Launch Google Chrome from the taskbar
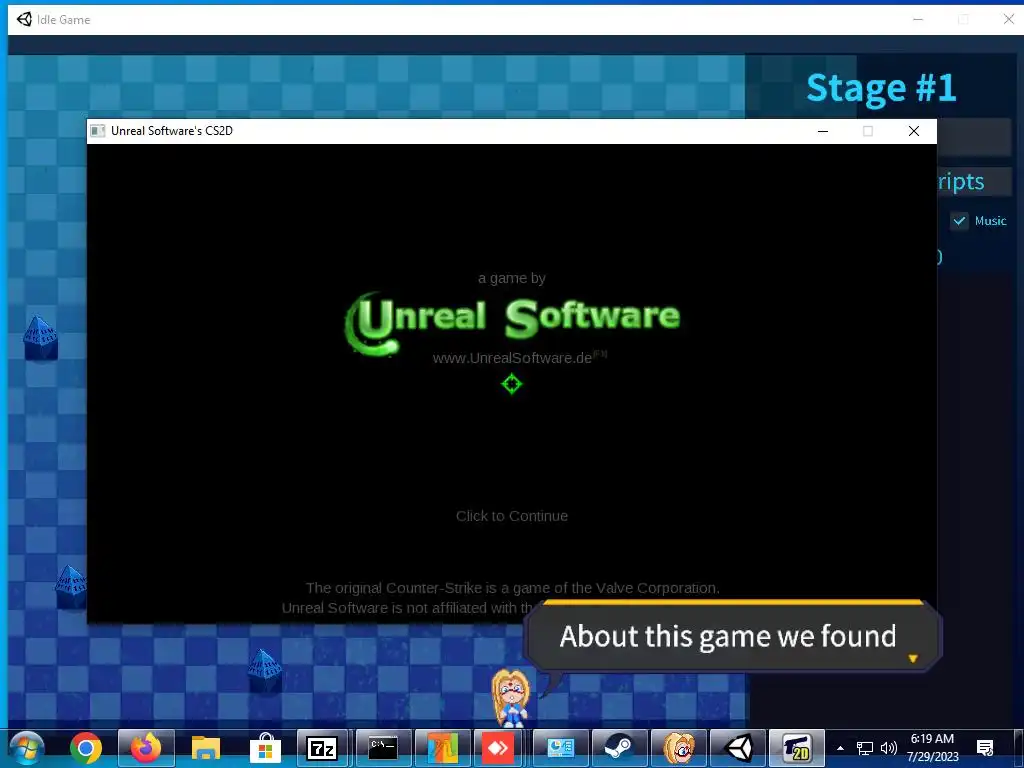 pos(86,748)
